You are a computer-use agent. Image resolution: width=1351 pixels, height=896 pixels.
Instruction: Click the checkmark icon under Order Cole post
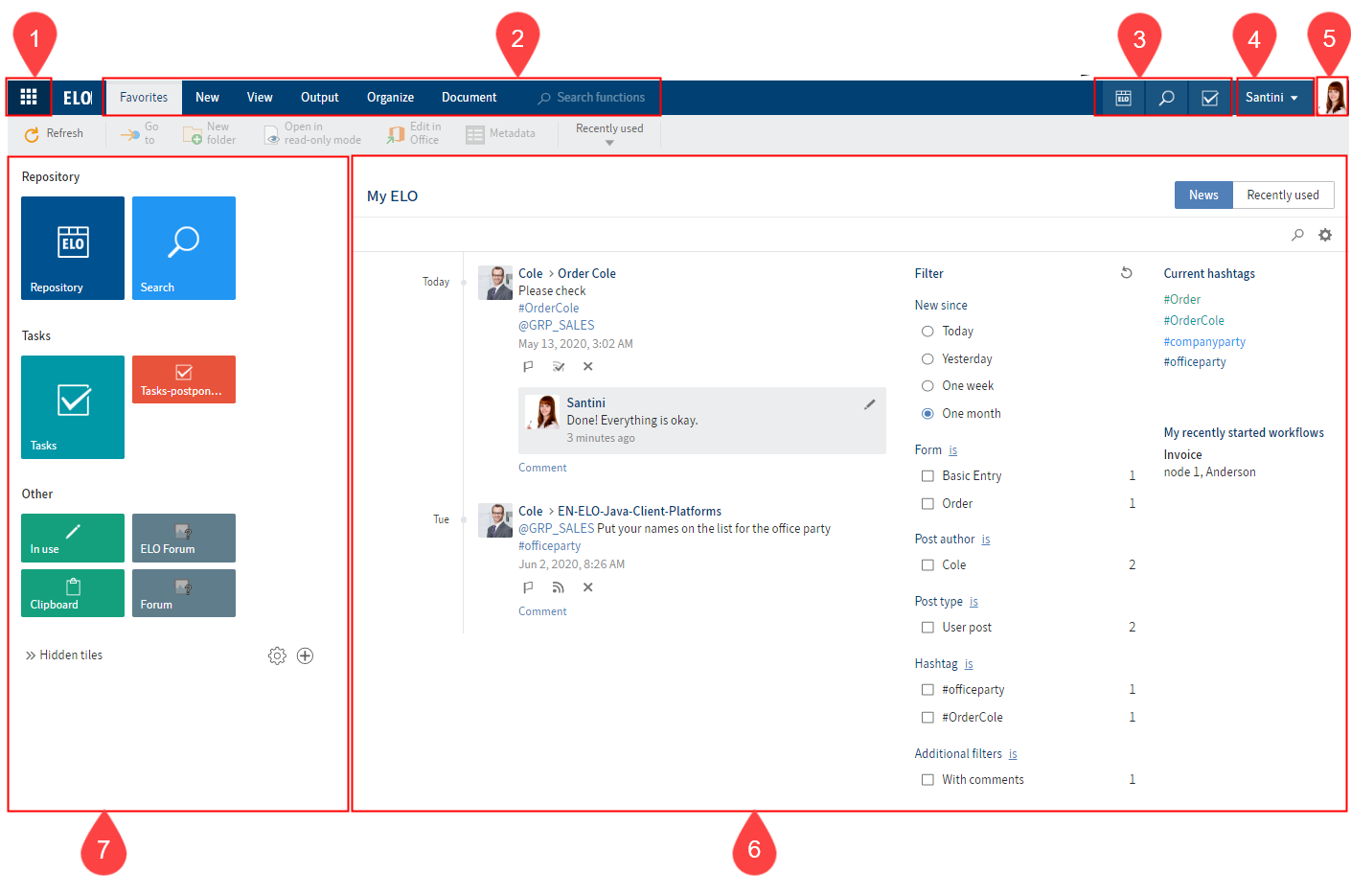tap(559, 367)
